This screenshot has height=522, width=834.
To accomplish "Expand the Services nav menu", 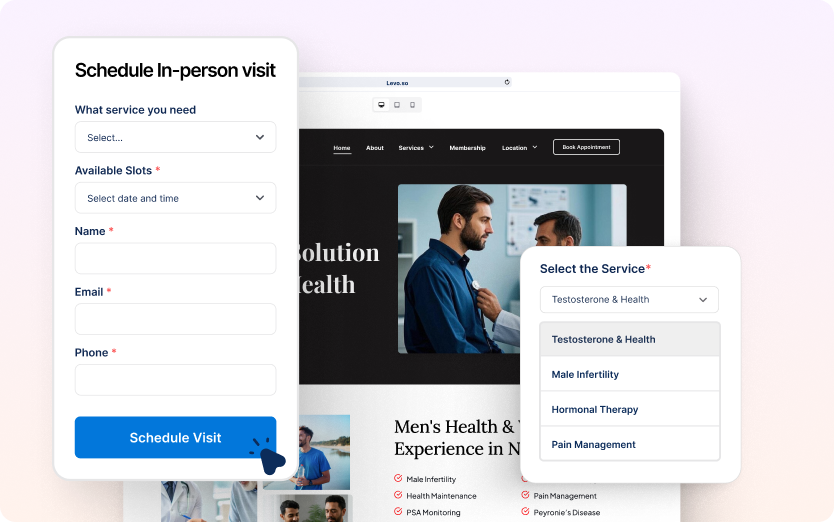I will [416, 147].
